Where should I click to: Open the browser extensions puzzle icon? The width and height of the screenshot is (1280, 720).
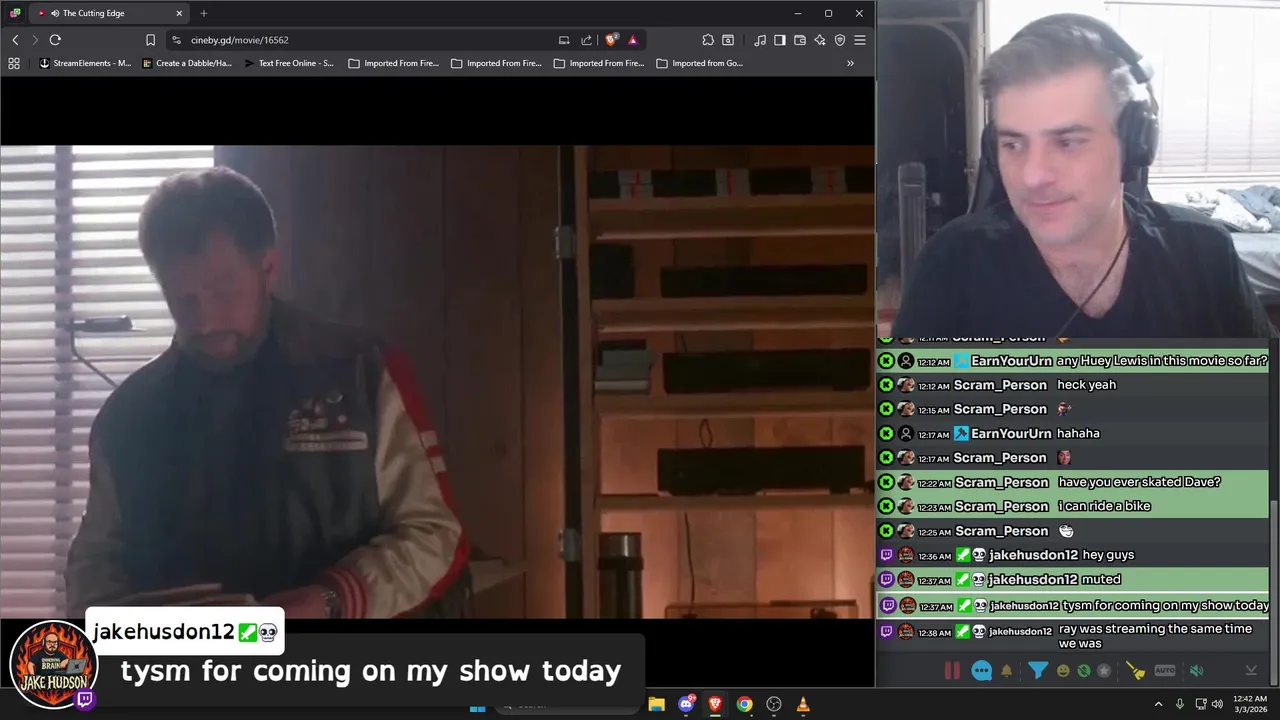click(x=708, y=40)
